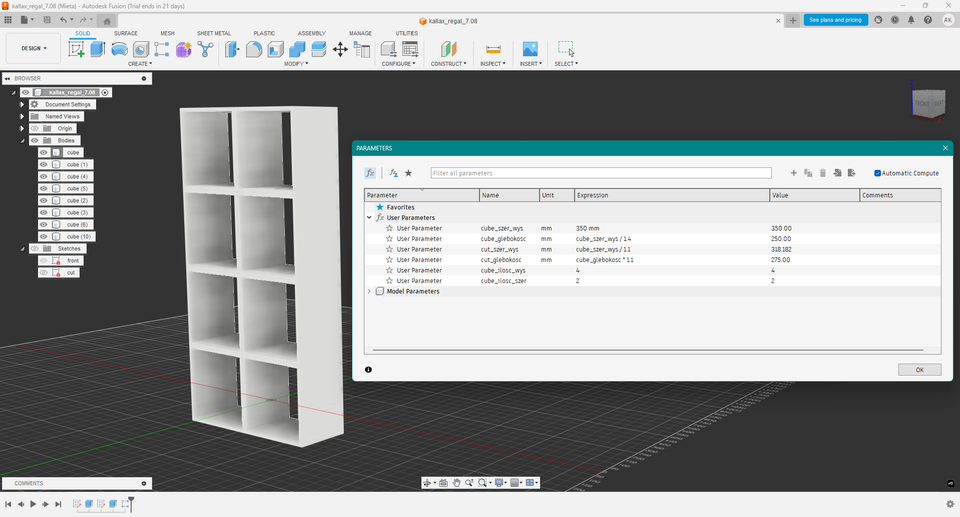960x517 pixels.
Task: Toggle Automatic Compute checkbox
Action: pos(877,173)
